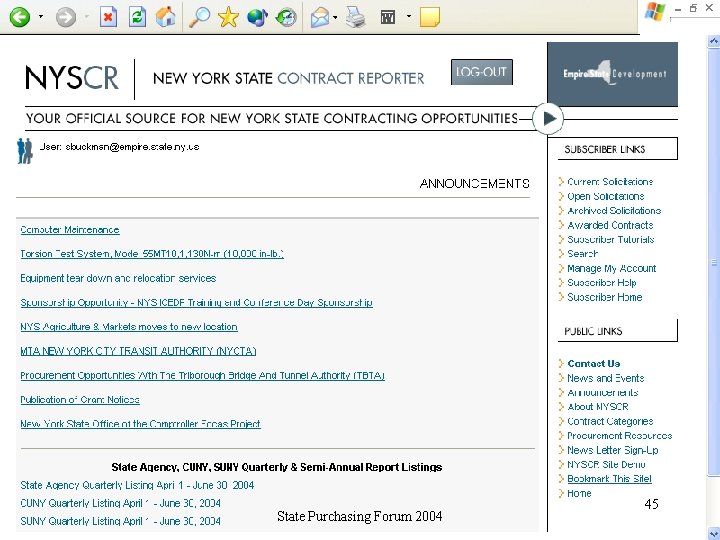This screenshot has height=540, width=720.
Task: Open Procurement Resources
Action: click(x=620, y=436)
